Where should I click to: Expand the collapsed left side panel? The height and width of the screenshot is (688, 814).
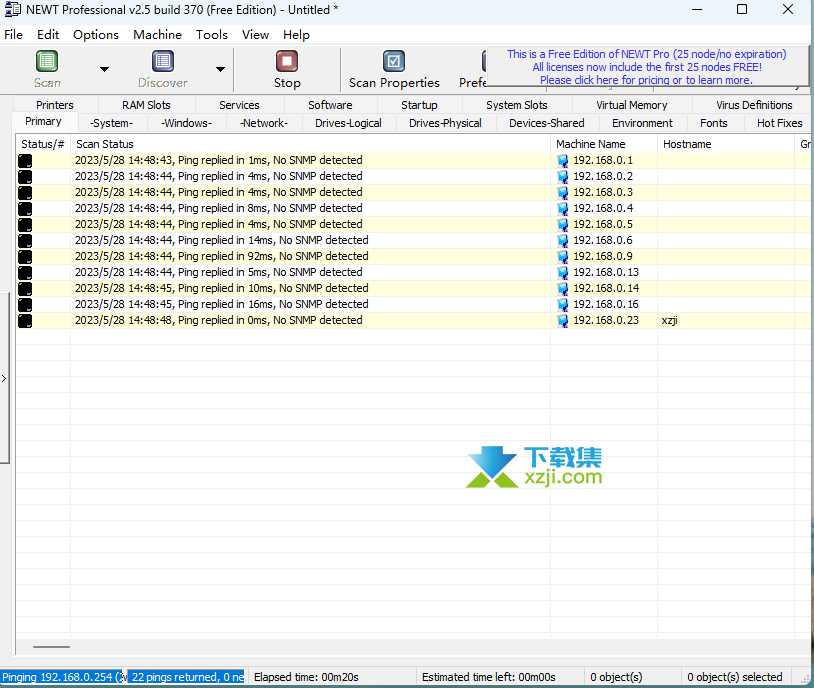pos(4,379)
